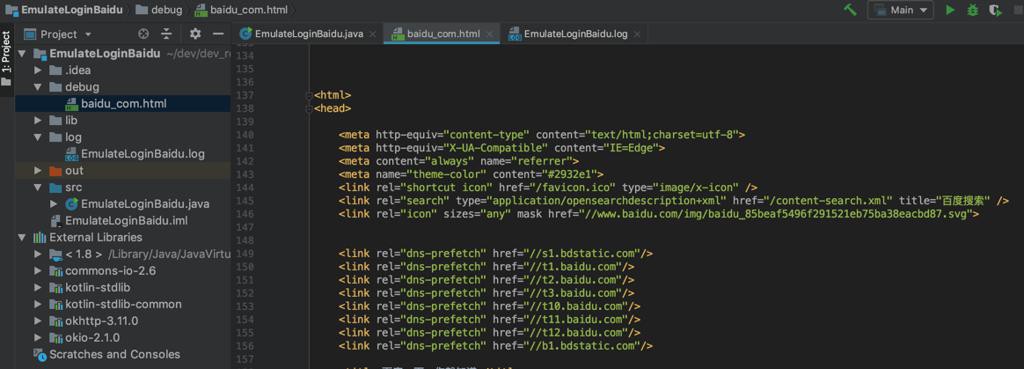Hide the Project panel minus icon
Screen dimensions: 1024x369
218,34
